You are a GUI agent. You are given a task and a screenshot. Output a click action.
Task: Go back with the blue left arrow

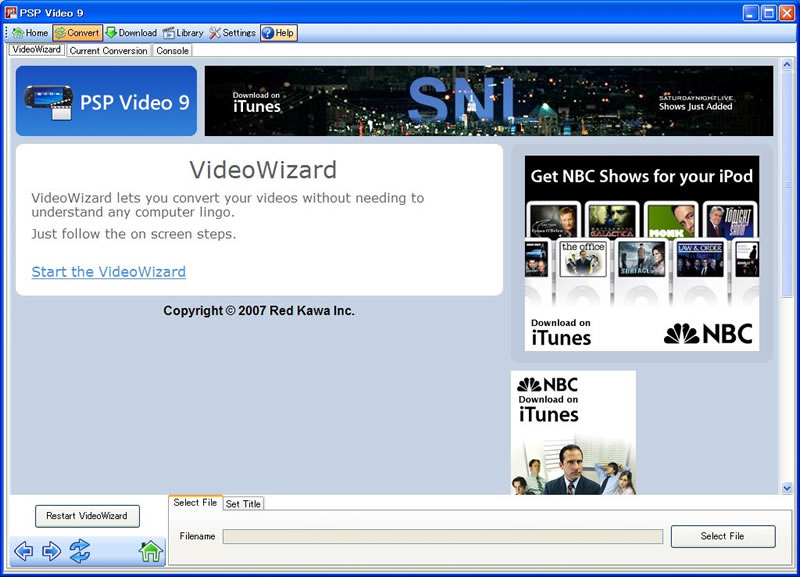coord(24,551)
